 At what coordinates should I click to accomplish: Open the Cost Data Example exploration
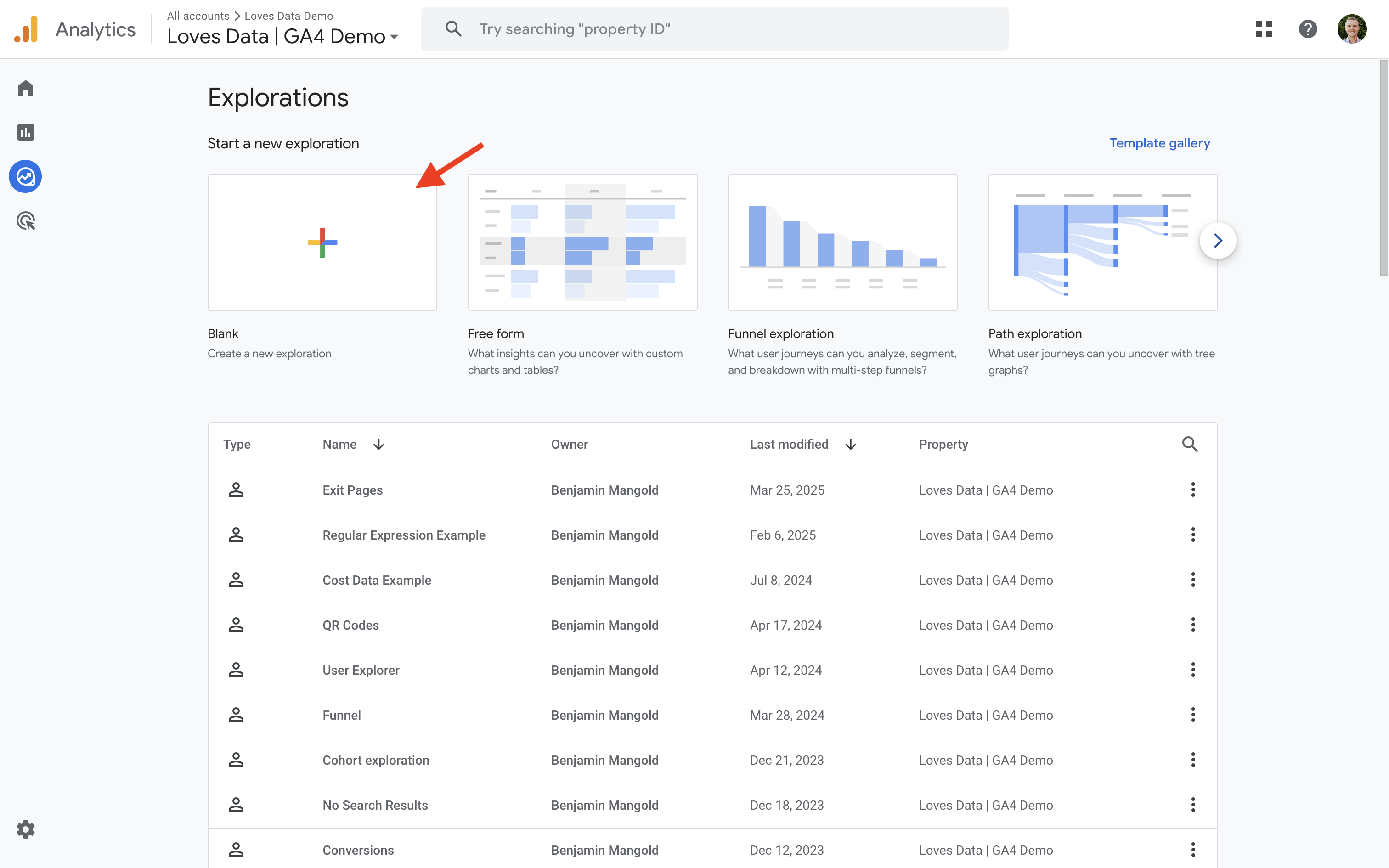point(377,580)
